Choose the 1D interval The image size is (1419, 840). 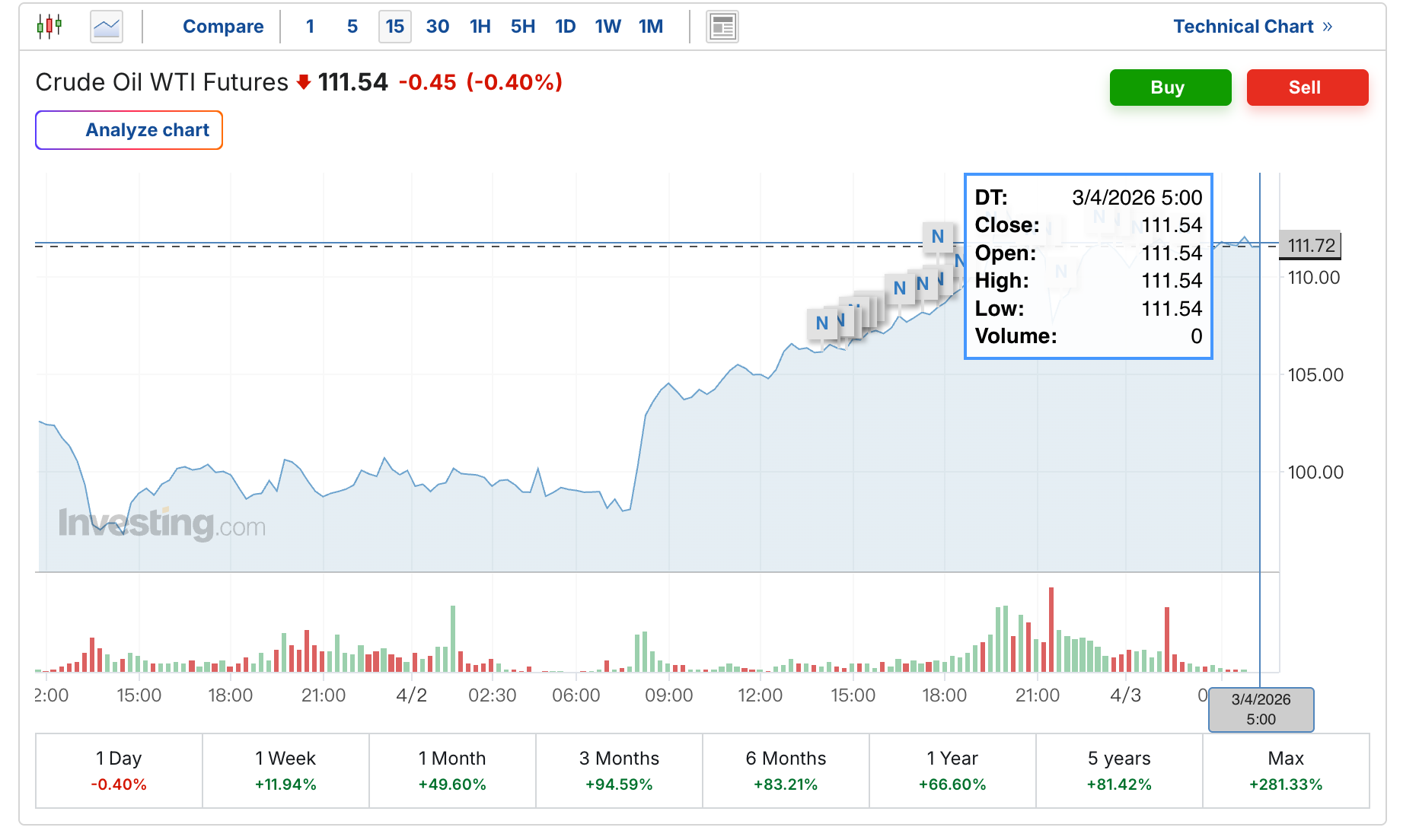click(x=566, y=27)
